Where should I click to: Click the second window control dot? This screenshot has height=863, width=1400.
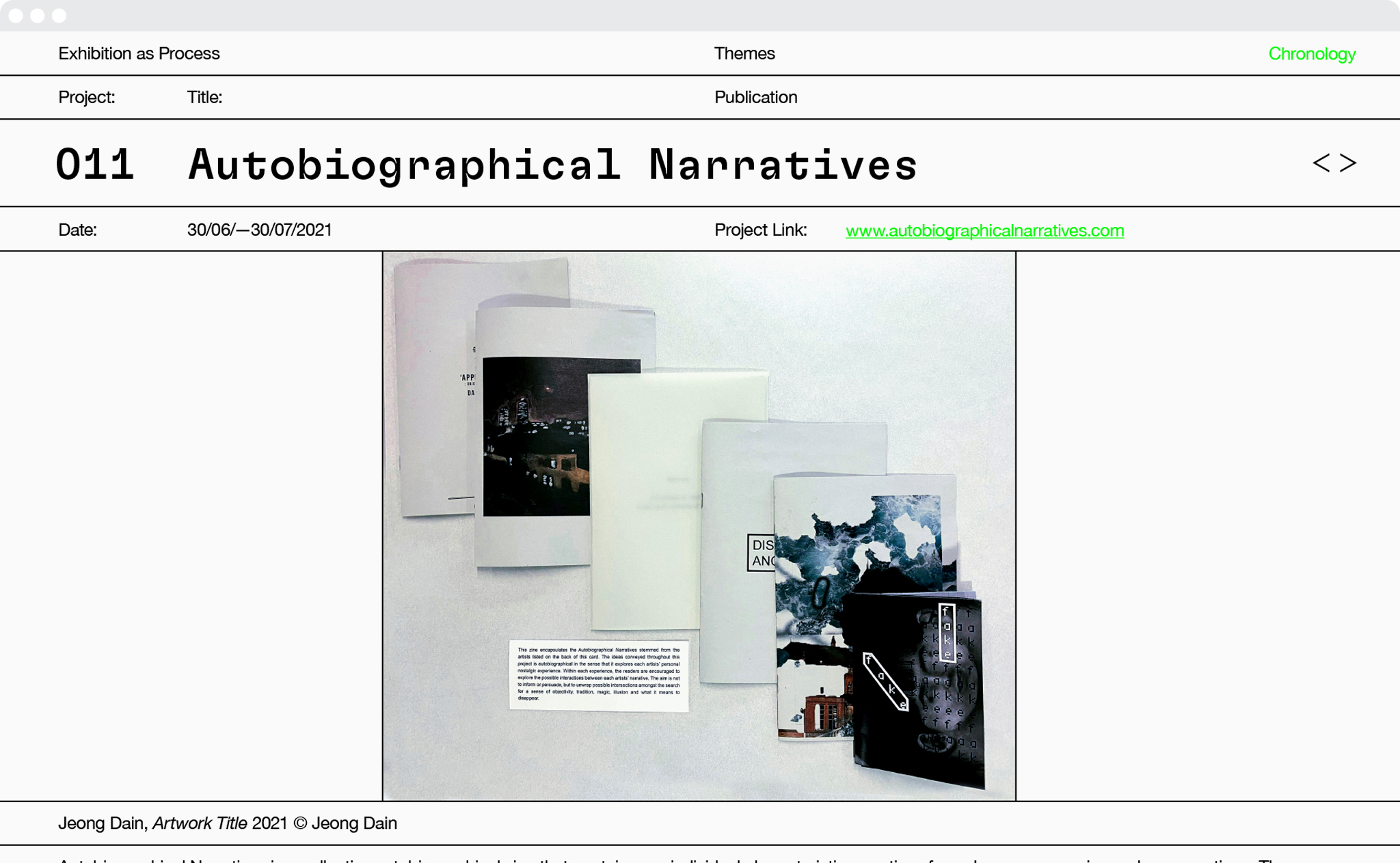[x=38, y=15]
